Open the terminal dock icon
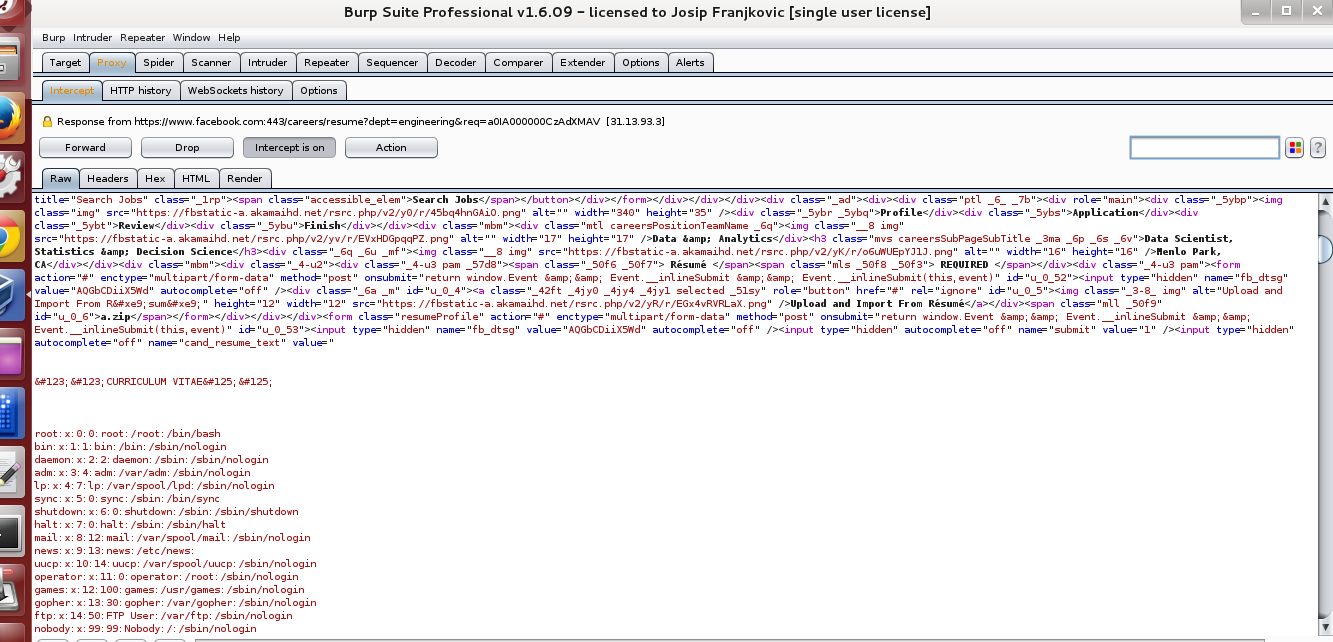 10,532
